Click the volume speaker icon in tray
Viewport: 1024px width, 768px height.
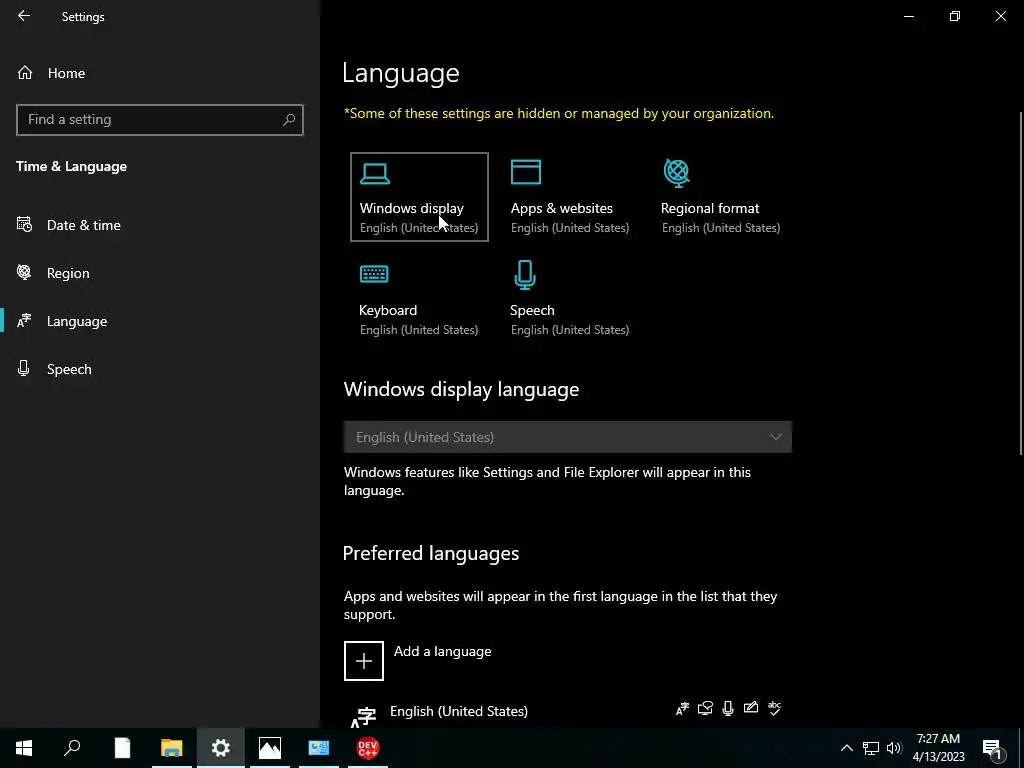(x=894, y=748)
